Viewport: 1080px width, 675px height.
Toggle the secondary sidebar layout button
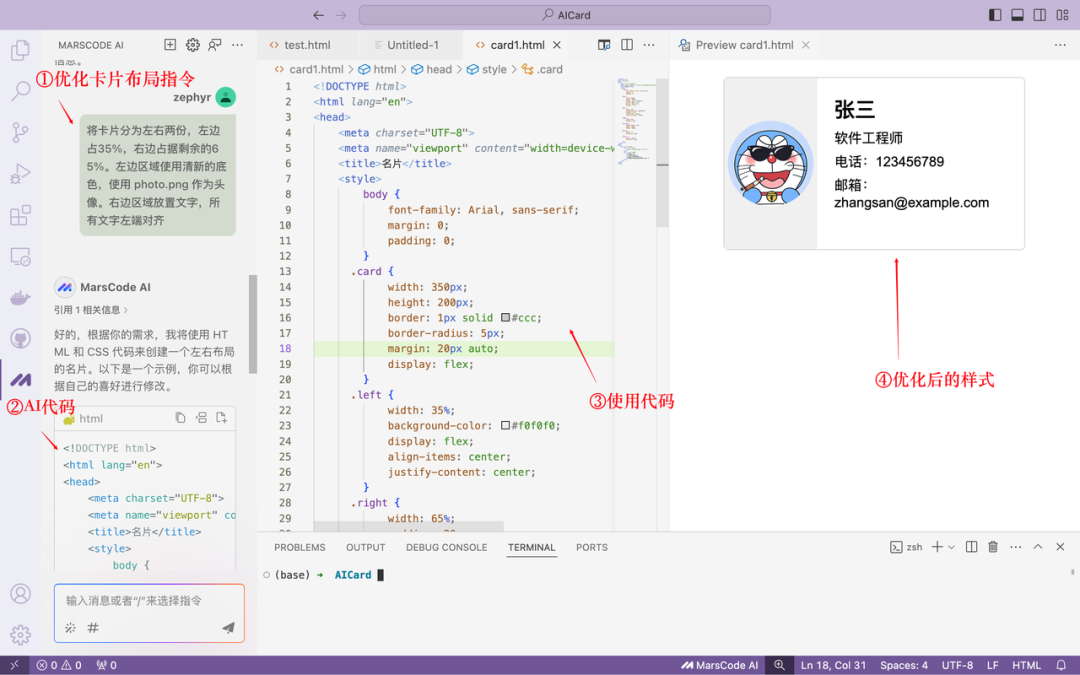(x=1040, y=15)
